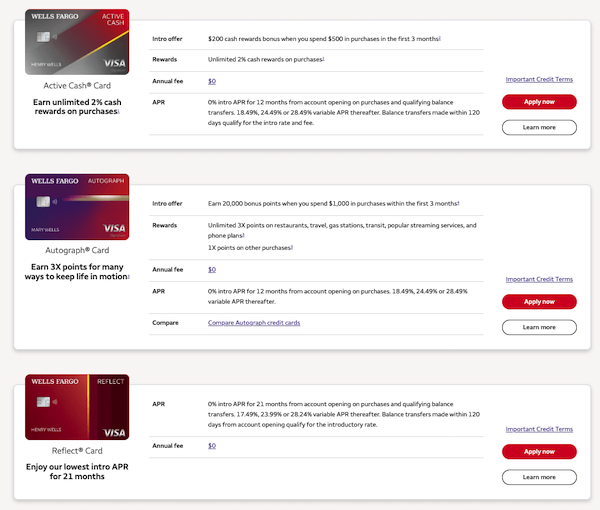The image size is (600, 510).
Task: Learn more about Active Cash Card
Action: click(x=539, y=127)
